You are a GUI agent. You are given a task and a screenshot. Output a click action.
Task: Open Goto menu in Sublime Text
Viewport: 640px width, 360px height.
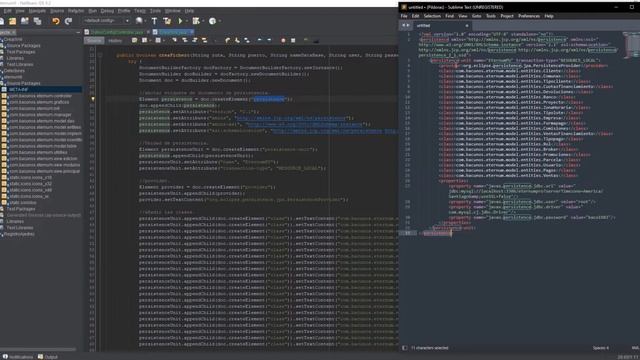tap(476, 16)
